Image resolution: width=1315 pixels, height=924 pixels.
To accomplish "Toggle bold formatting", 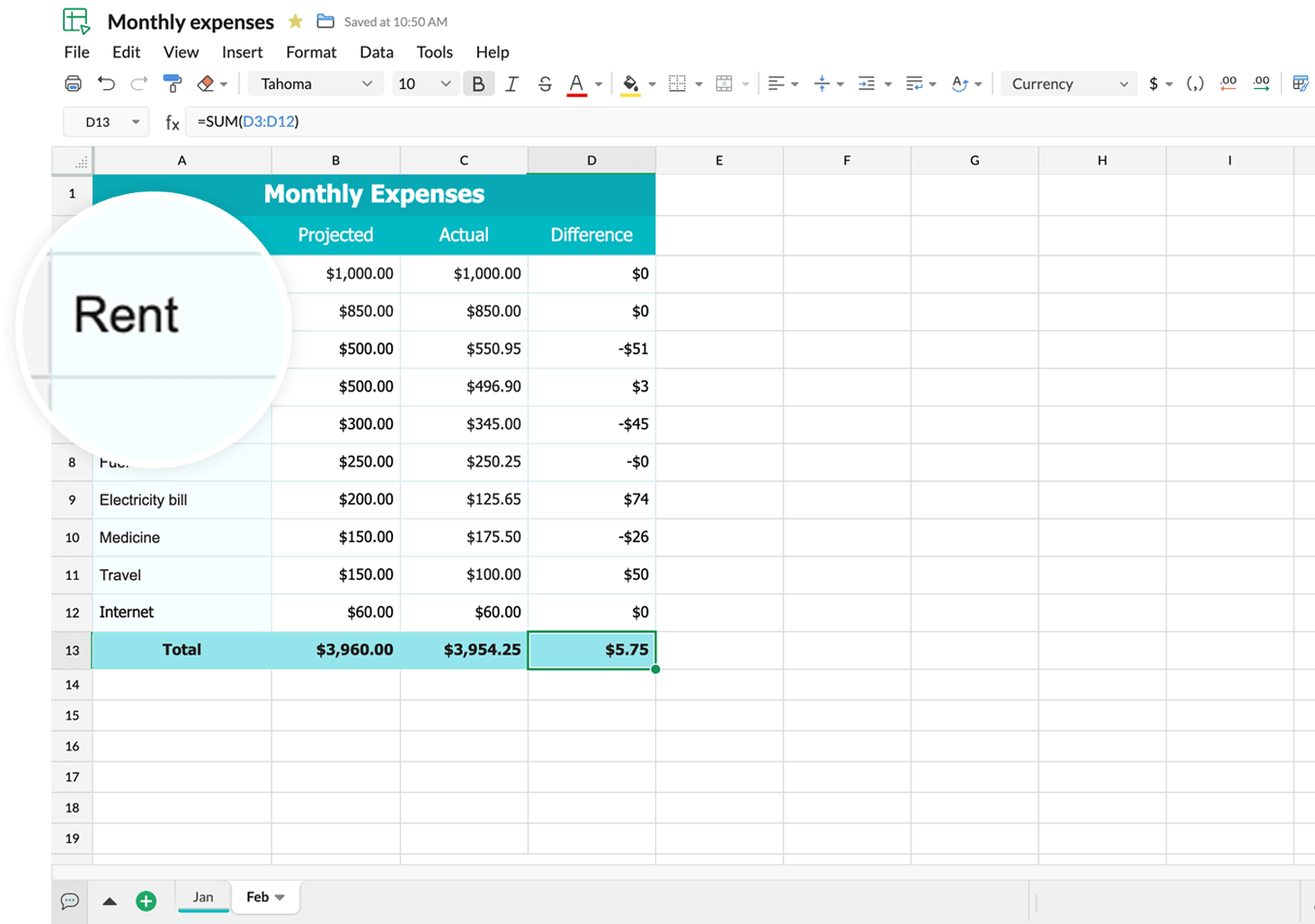I will coord(478,83).
